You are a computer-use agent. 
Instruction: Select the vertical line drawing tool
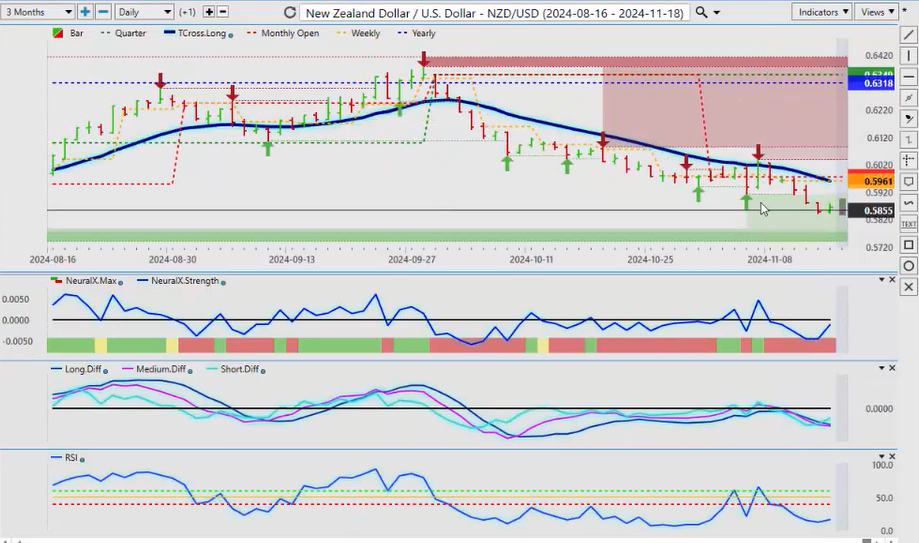[908, 56]
